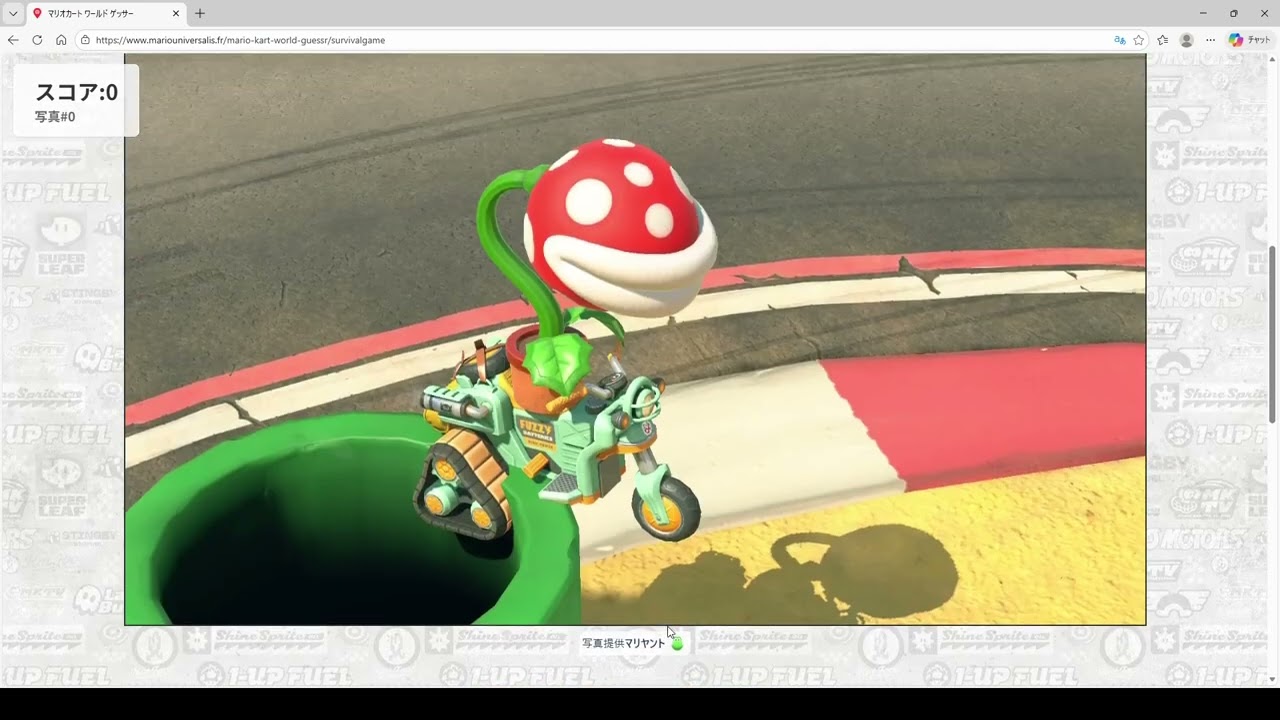Click the スコア:0 score text
Screen dimensions: 1280x720
(76, 92)
